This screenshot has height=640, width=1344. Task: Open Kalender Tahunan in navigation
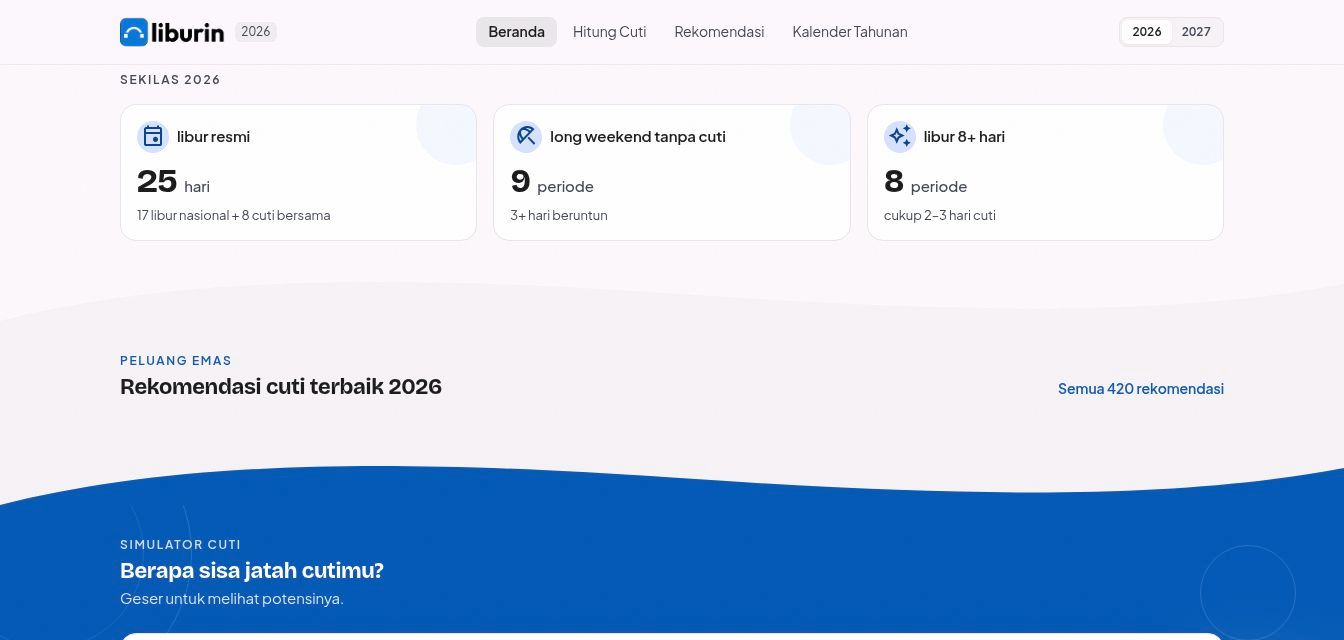click(x=850, y=32)
